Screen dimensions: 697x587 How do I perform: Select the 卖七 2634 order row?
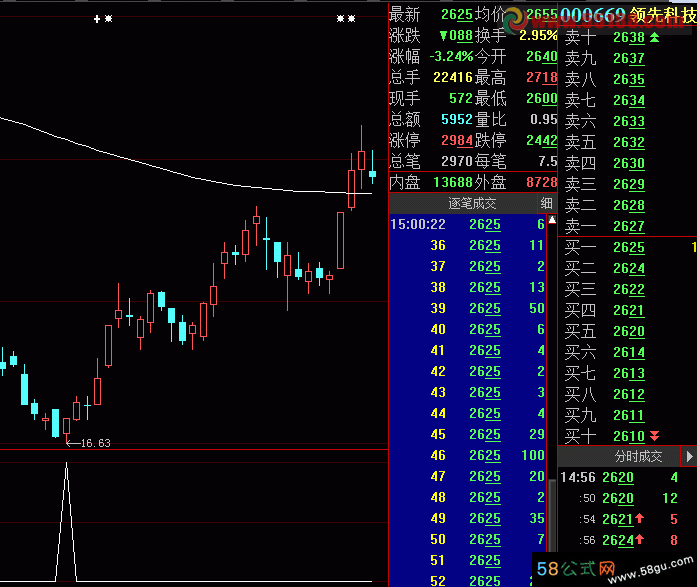coord(627,100)
